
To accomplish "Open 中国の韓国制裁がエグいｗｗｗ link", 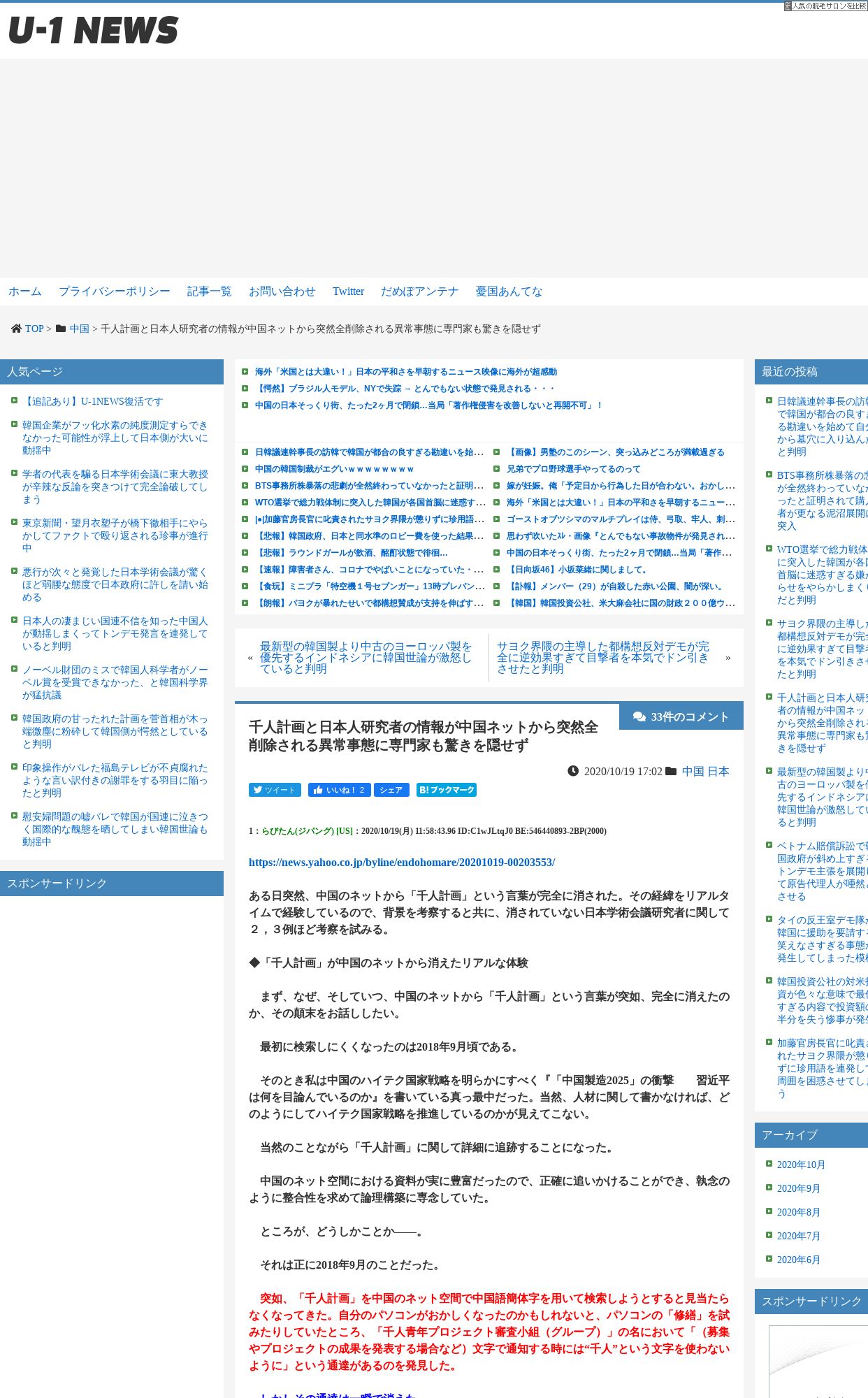I will [334, 469].
